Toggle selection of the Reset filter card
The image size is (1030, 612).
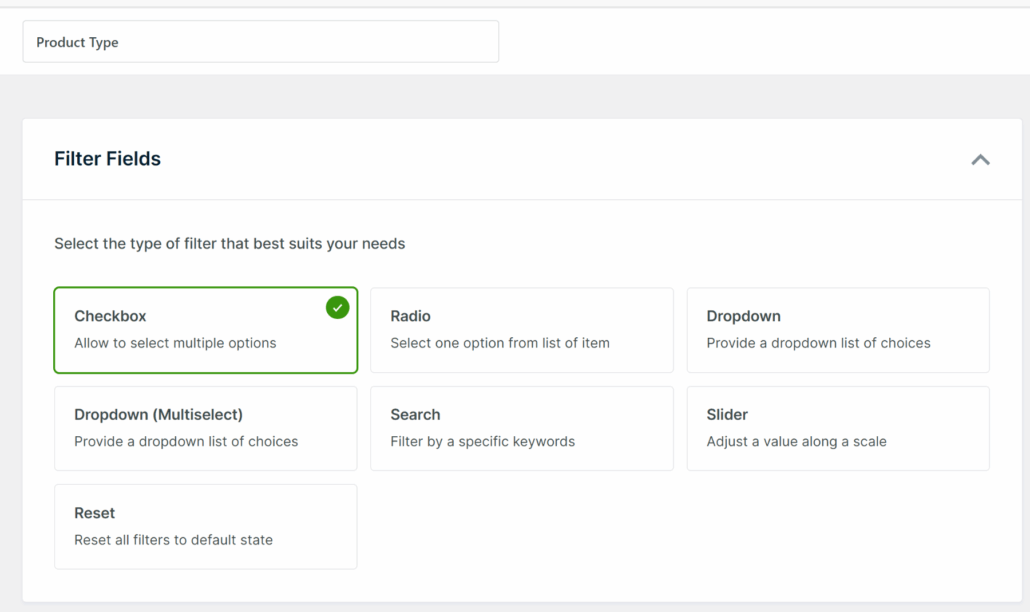(x=205, y=527)
